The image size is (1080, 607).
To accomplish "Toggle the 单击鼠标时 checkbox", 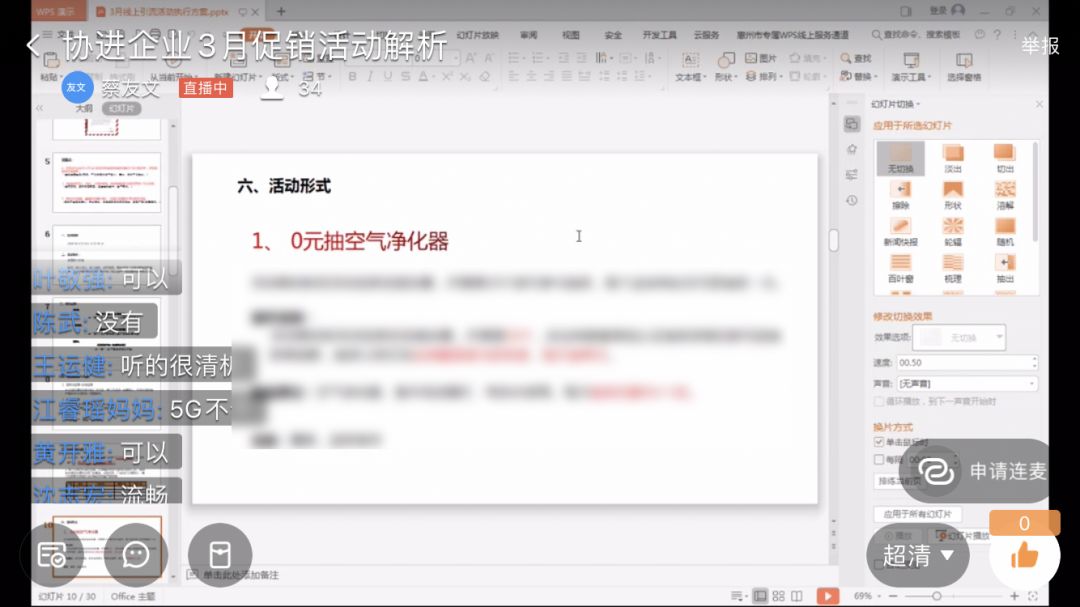I will [x=878, y=442].
